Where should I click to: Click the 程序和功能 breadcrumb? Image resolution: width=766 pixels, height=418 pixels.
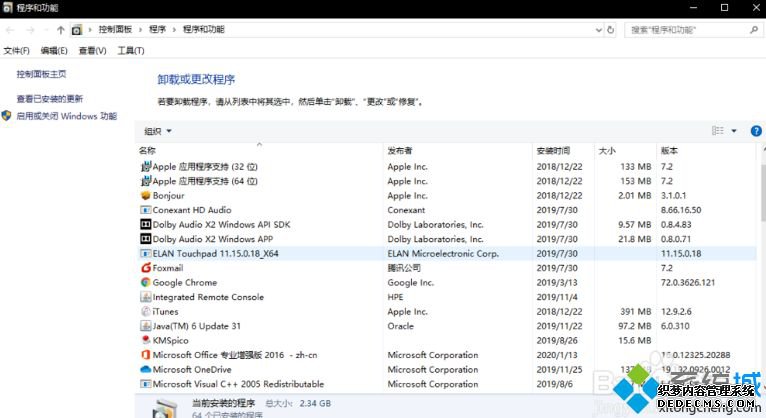pyautogui.click(x=203, y=29)
